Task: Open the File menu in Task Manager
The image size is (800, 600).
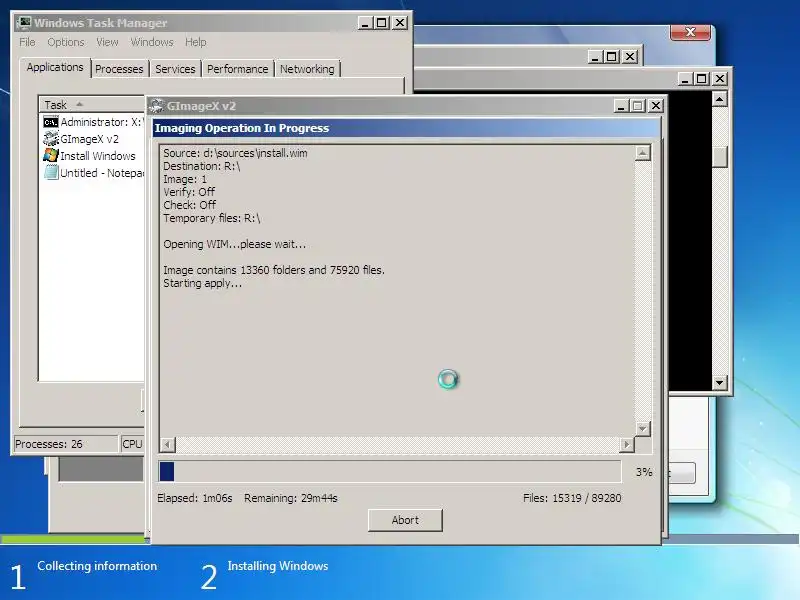Action: pos(27,42)
